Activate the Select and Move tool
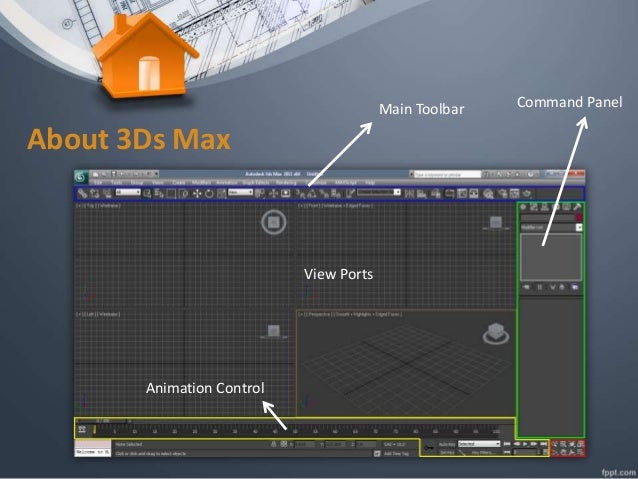This screenshot has height=479, width=638. [197, 193]
